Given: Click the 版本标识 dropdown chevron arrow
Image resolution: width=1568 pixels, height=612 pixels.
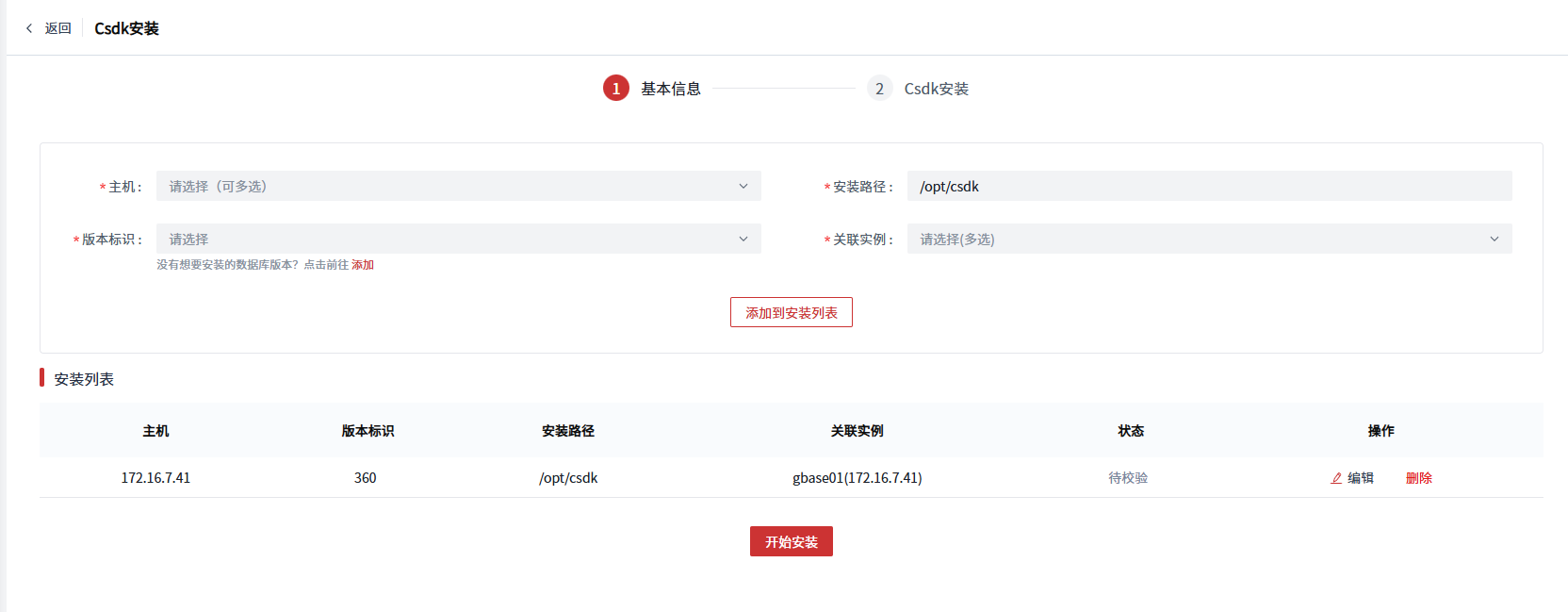Looking at the screenshot, I should (743, 240).
